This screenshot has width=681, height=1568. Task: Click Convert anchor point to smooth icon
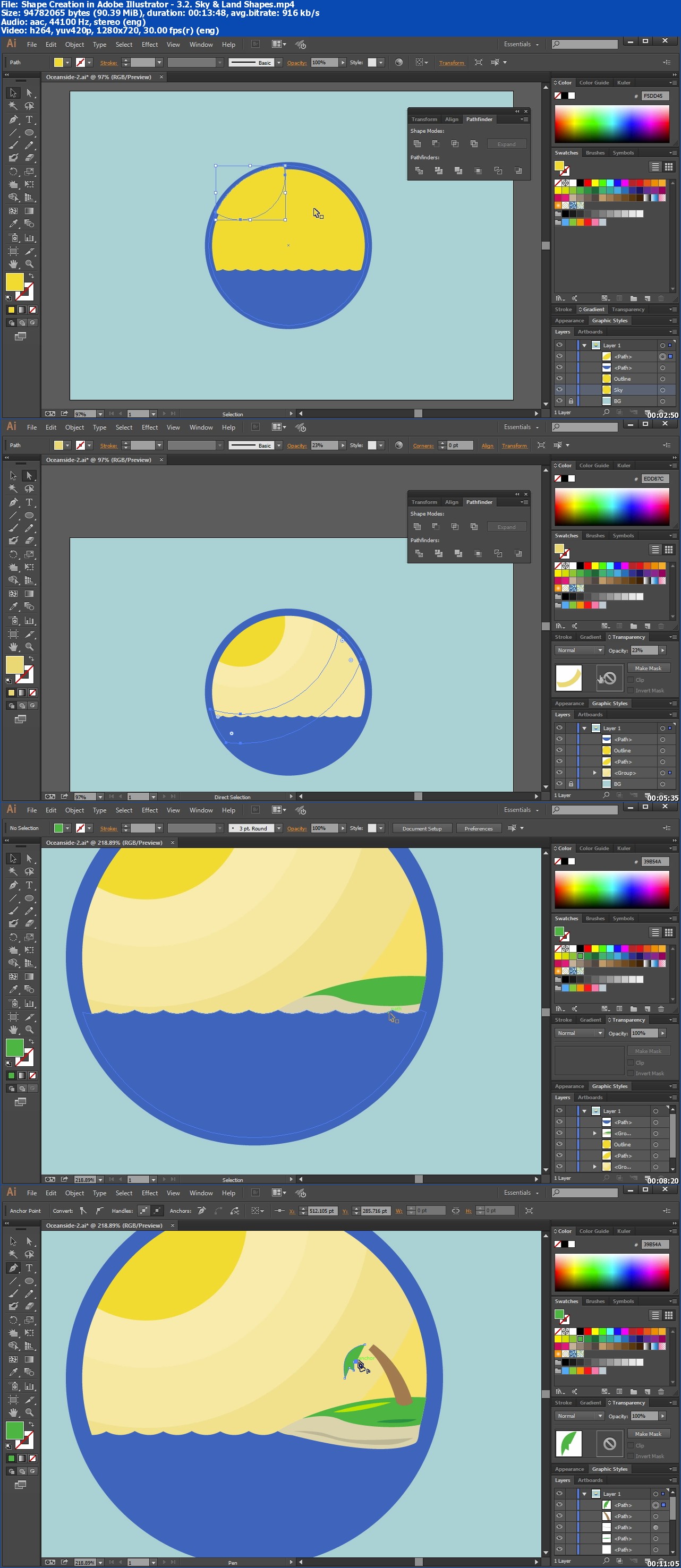click(x=99, y=1211)
